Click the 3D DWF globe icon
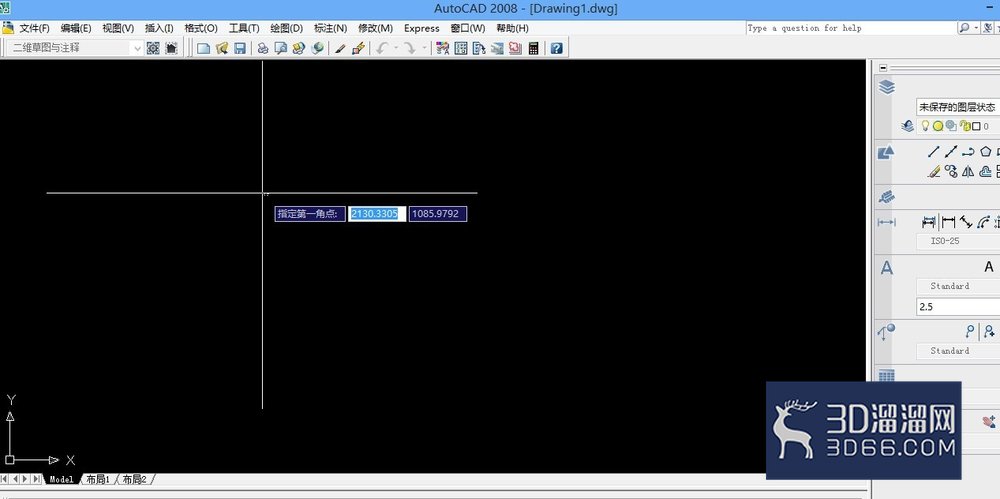Screen dimensions: 1000x499 317,48
